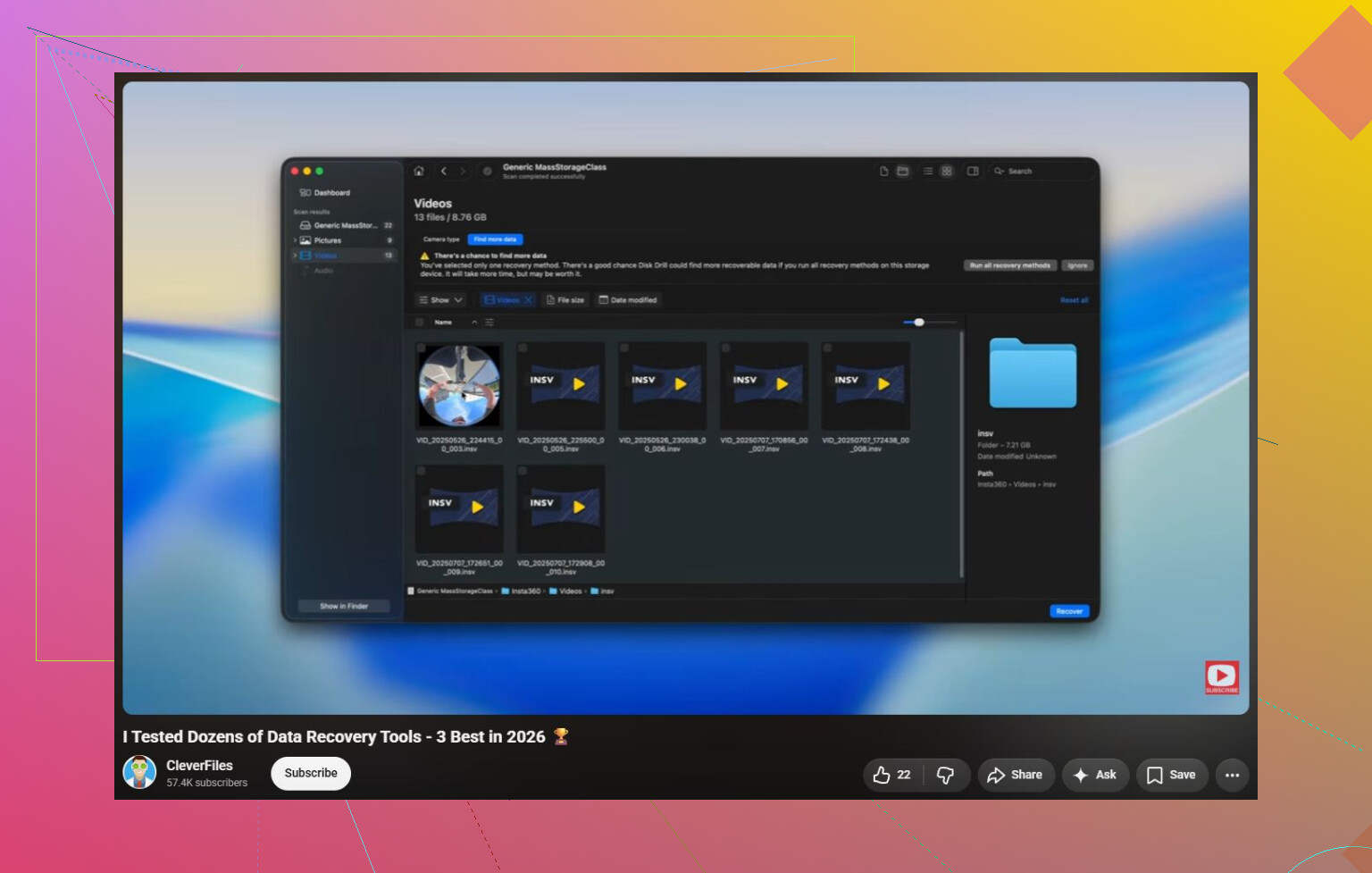1372x873 pixels.
Task: Click file name VID_20250707_172908_00_010.insv
Action: point(561,567)
